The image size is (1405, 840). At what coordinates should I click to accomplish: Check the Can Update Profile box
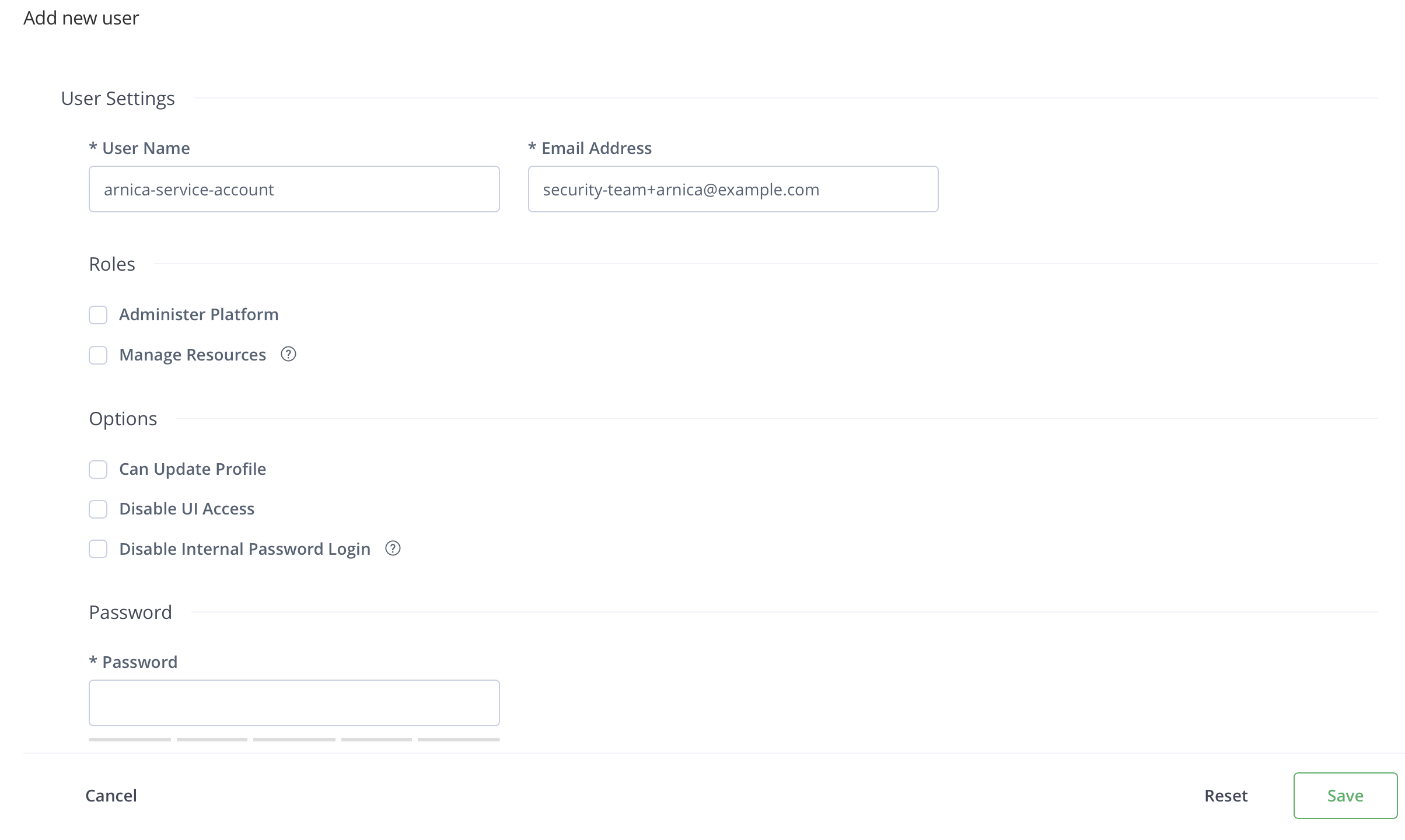(x=98, y=470)
